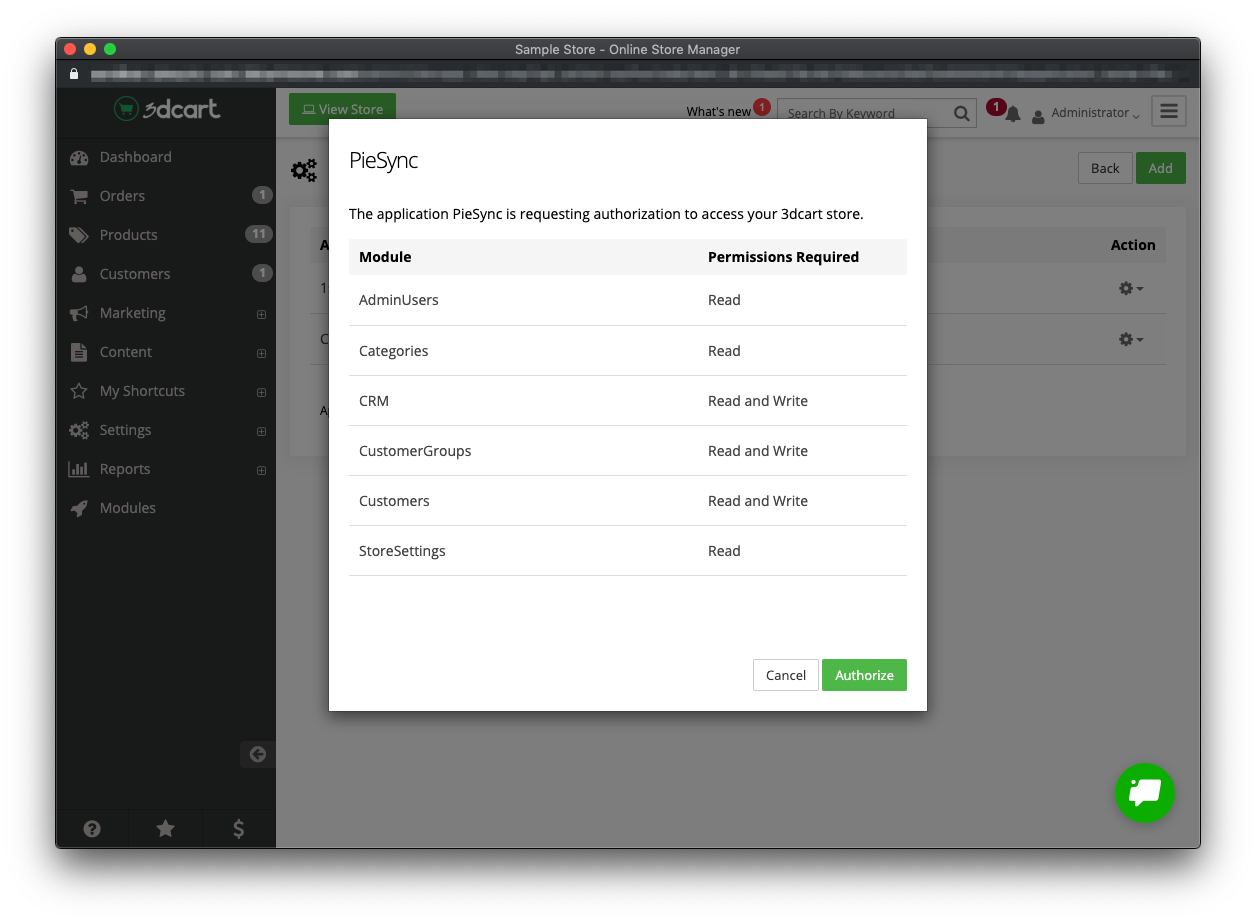
Task: Click the Settings gears icon in sidebar
Action: pos(79,430)
